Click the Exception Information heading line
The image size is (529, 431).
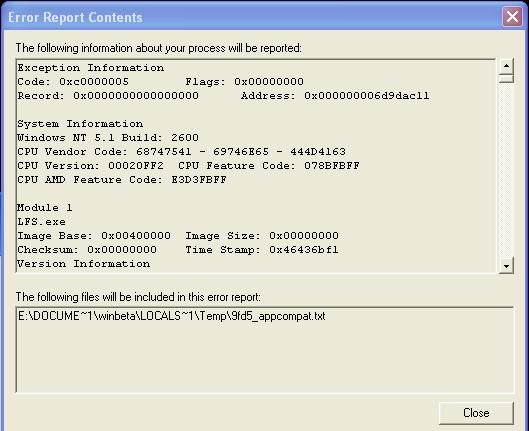tap(91, 67)
